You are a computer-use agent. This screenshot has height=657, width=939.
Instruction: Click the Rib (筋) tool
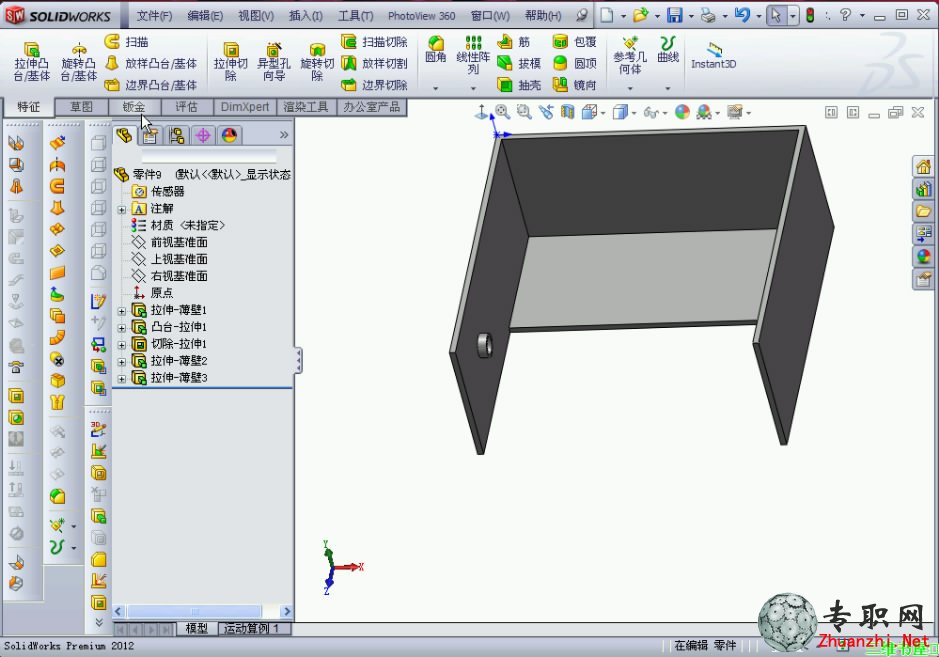(x=514, y=41)
